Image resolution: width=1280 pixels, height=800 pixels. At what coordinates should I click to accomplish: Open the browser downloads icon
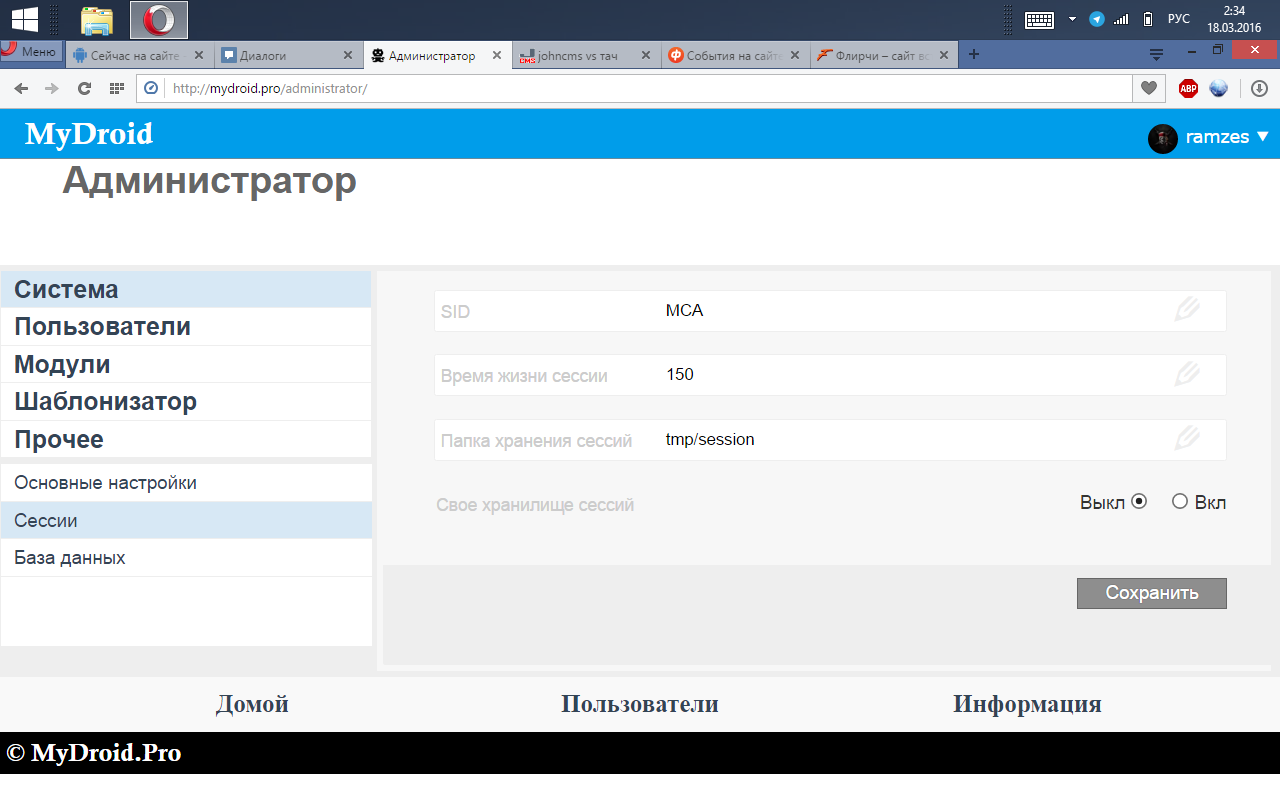click(x=1259, y=89)
